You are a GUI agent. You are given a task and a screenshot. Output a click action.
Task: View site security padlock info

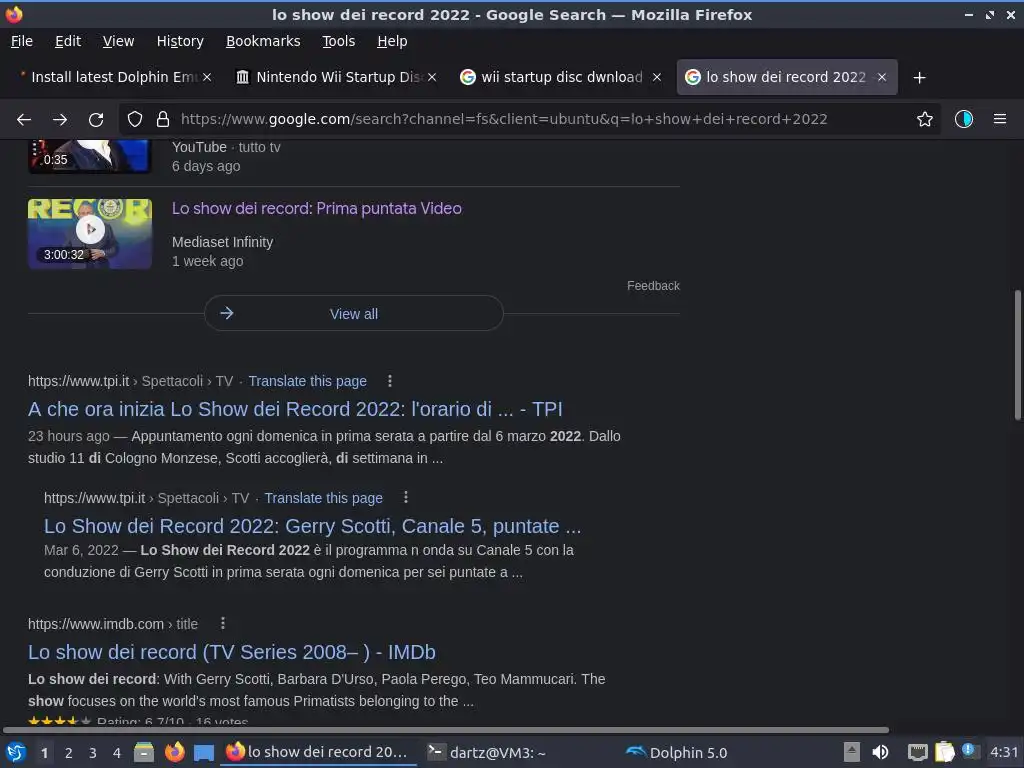[x=163, y=120]
